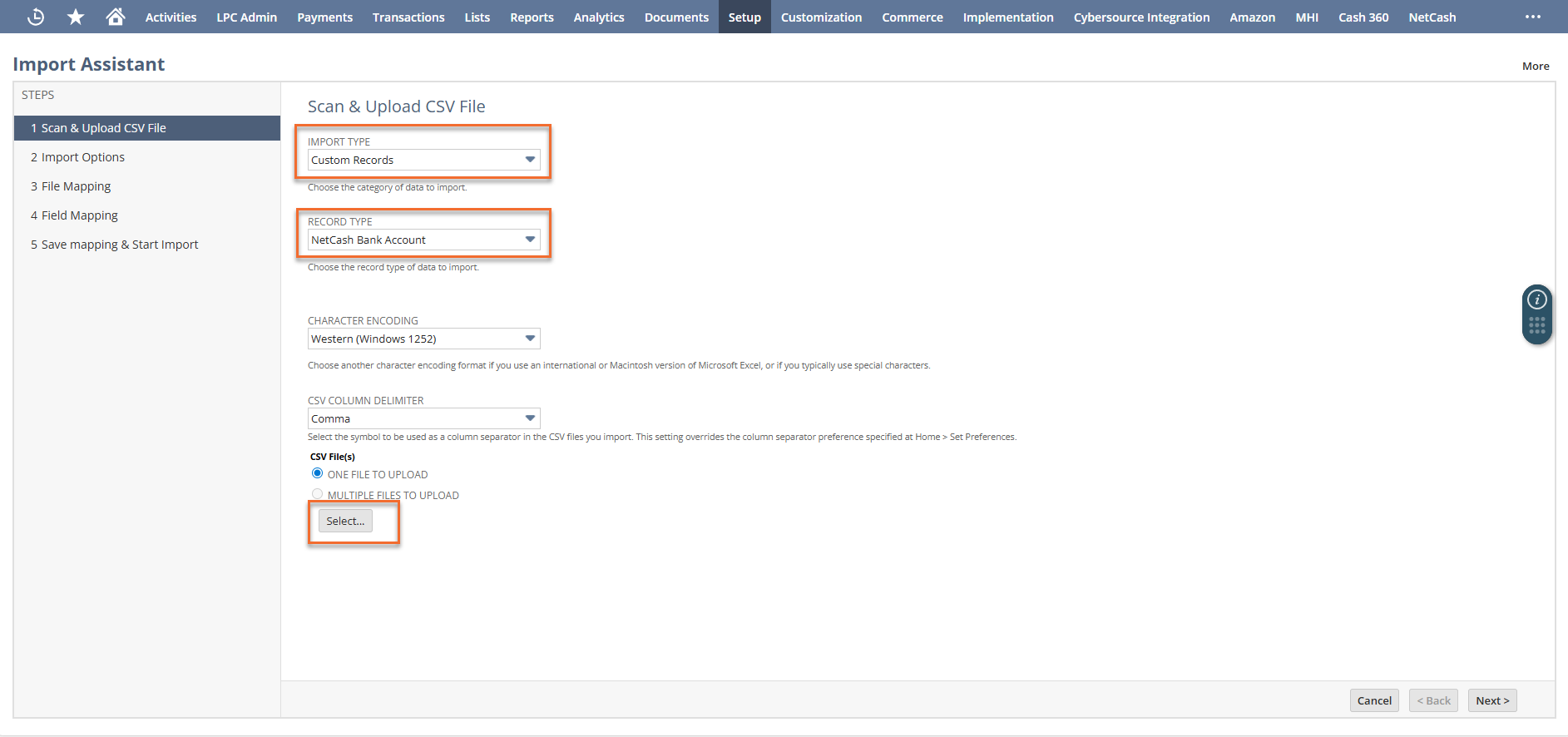Click the info help icon on right edge

coord(1536,299)
